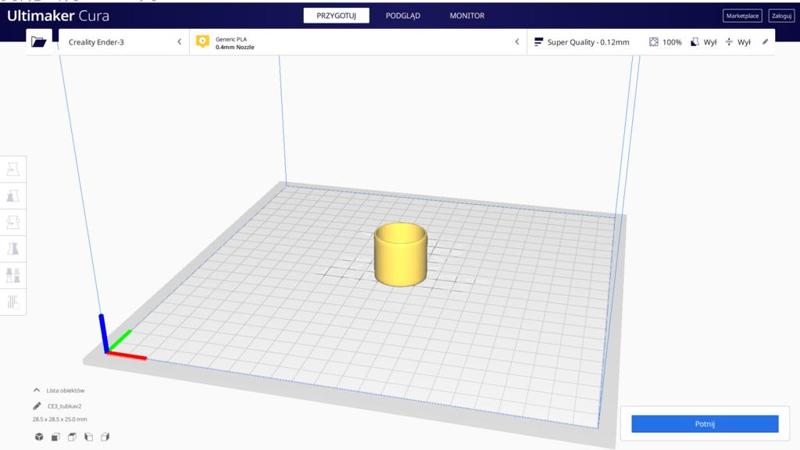Open the Super Quality - 0.12mm settings panel
800x450 pixels.
[651, 42]
